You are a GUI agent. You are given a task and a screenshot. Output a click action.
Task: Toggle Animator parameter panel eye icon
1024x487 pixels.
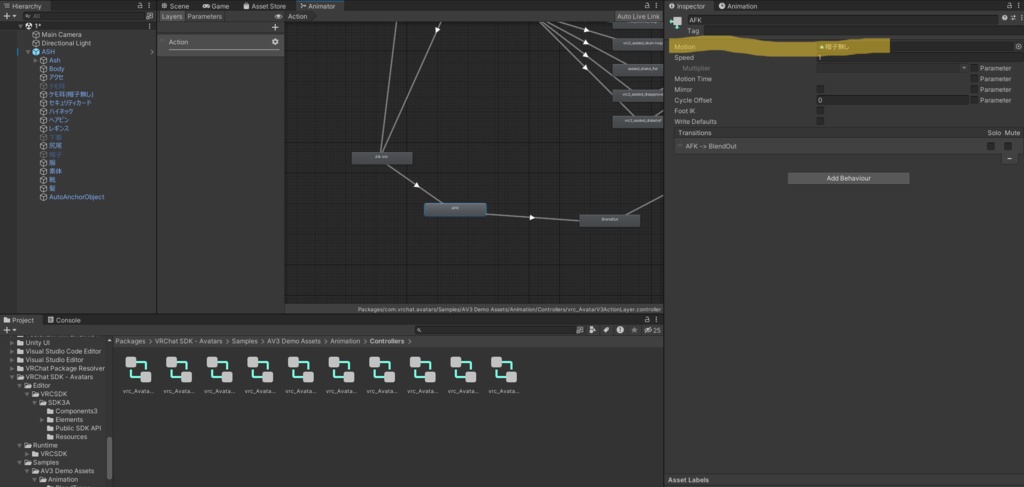pos(278,16)
